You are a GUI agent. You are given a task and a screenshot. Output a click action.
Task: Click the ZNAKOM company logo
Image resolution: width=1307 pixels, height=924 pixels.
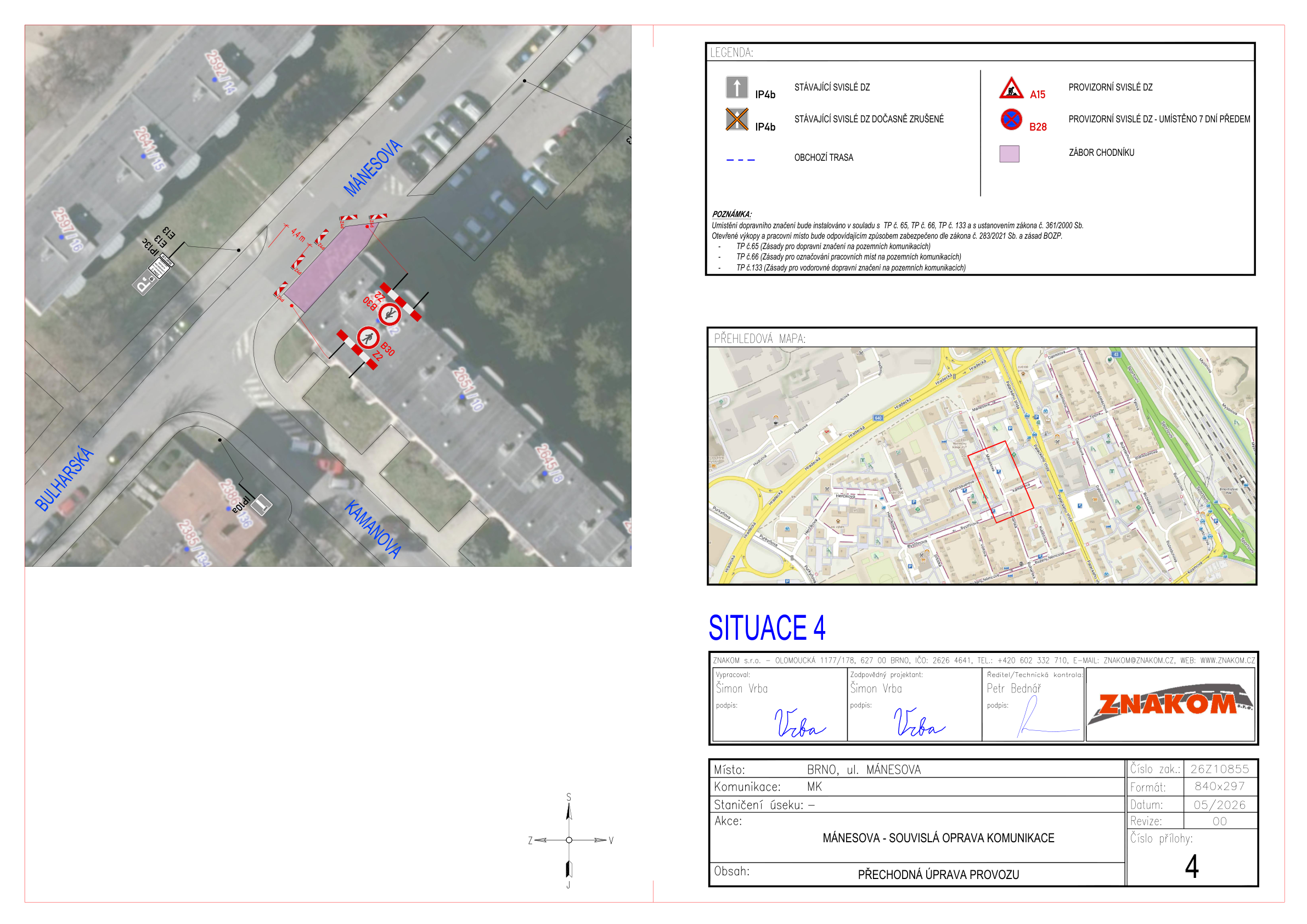click(x=1170, y=704)
